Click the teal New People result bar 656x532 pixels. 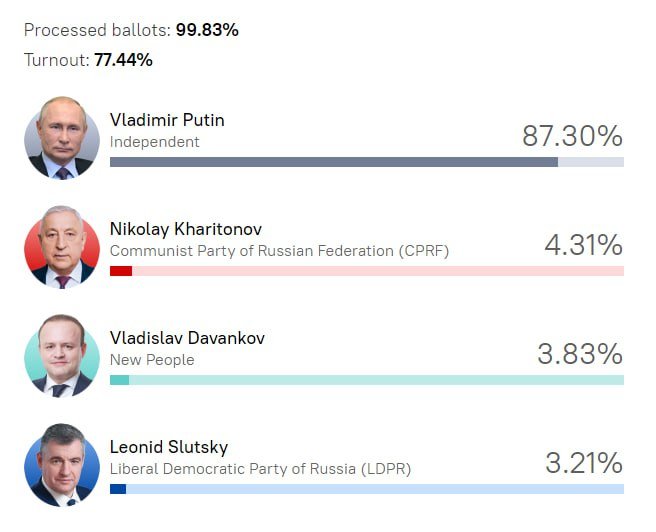pos(119,380)
